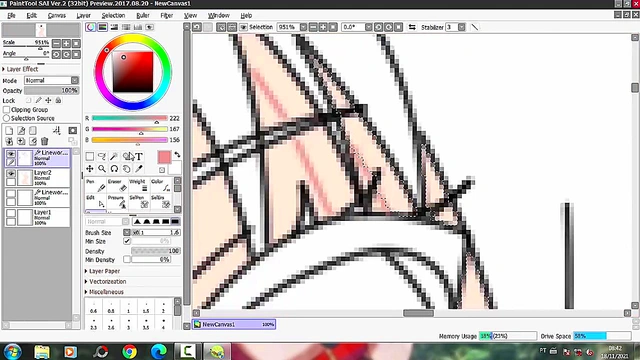Image resolution: width=640 pixels, height=360 pixels.
Task: Choose the SelPen tool
Action: point(139,201)
